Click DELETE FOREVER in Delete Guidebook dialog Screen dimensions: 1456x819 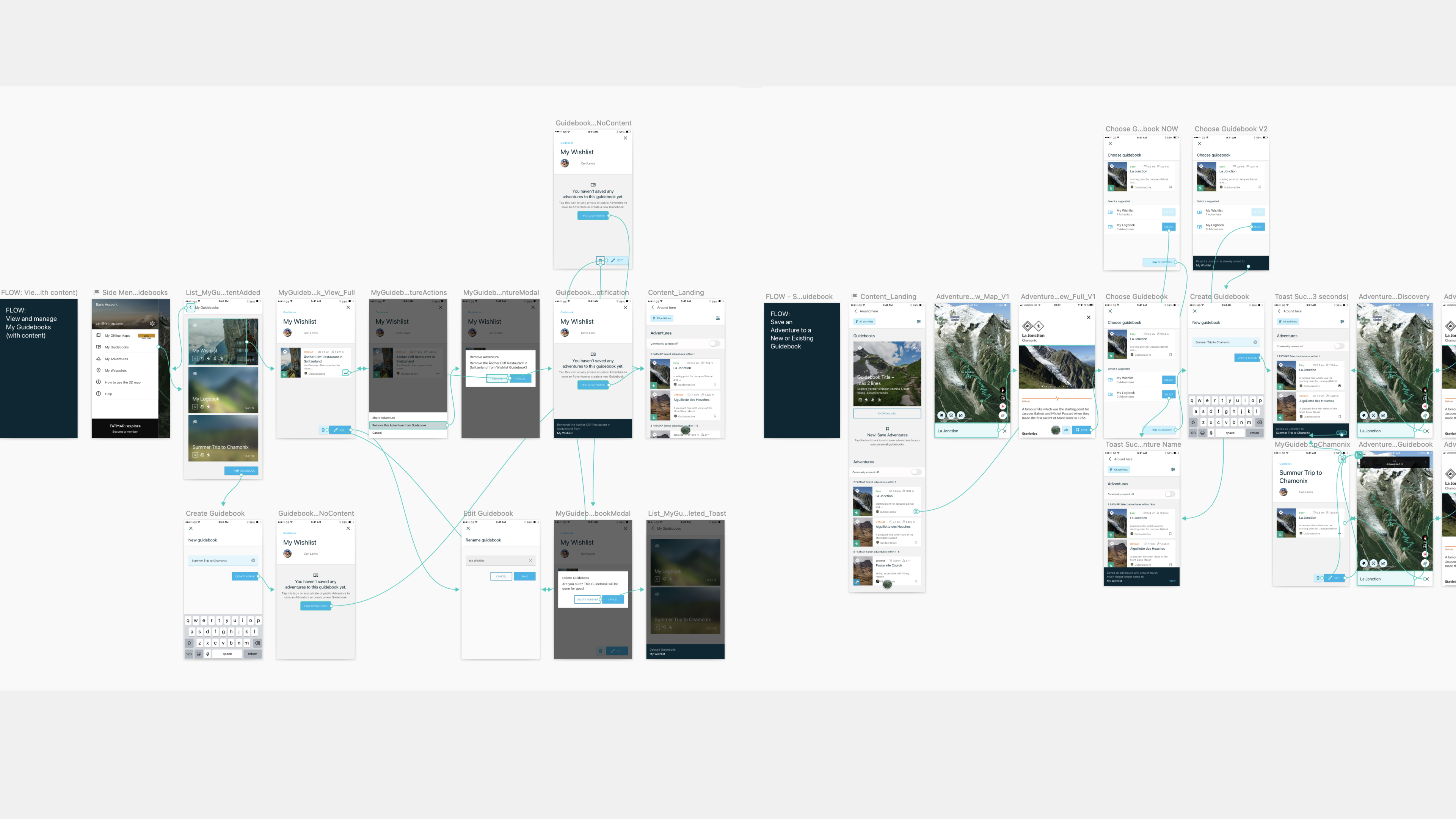[587, 599]
